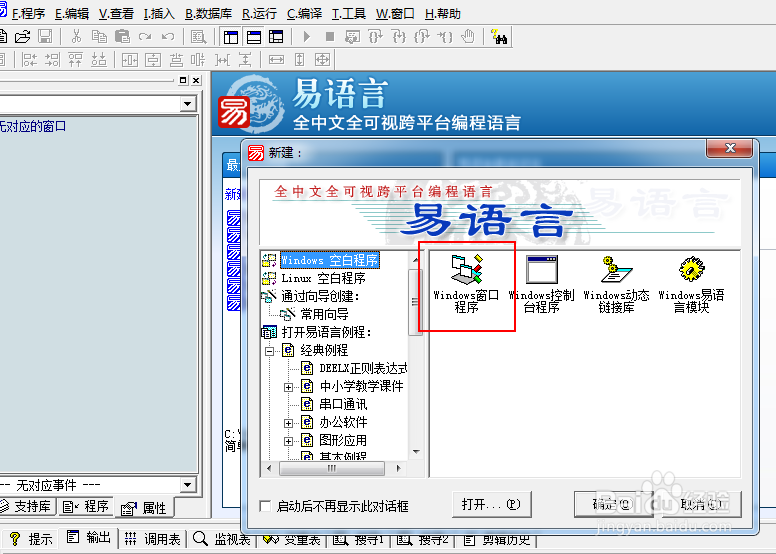Click the same height toolbar icon
This screenshot has height=554, width=776.
point(299,60)
